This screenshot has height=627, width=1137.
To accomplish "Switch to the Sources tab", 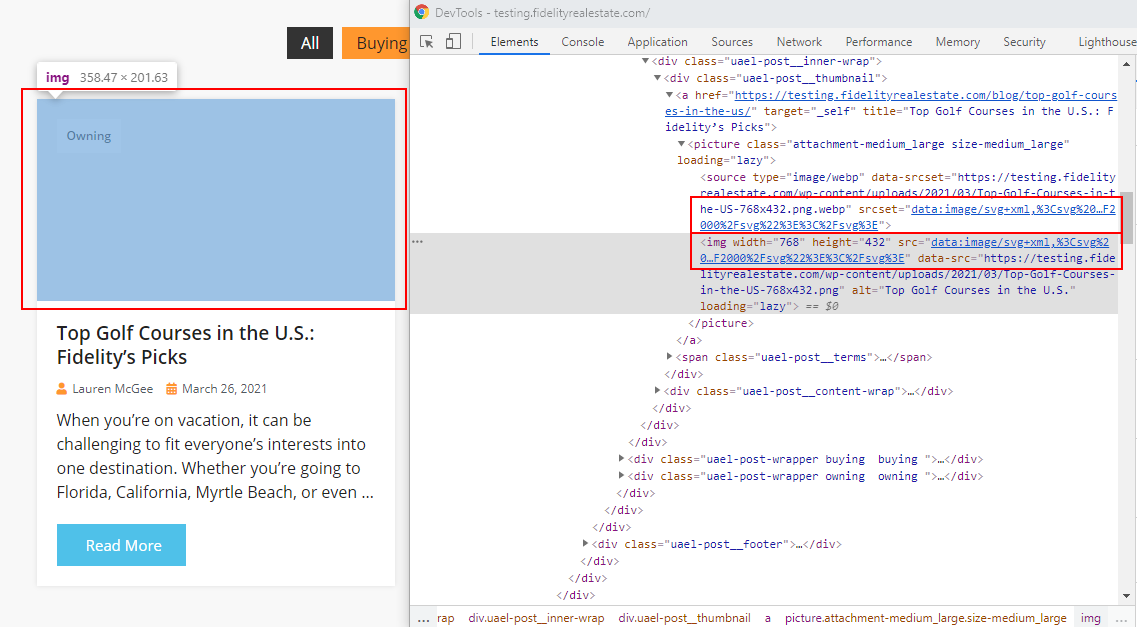I will [x=732, y=42].
